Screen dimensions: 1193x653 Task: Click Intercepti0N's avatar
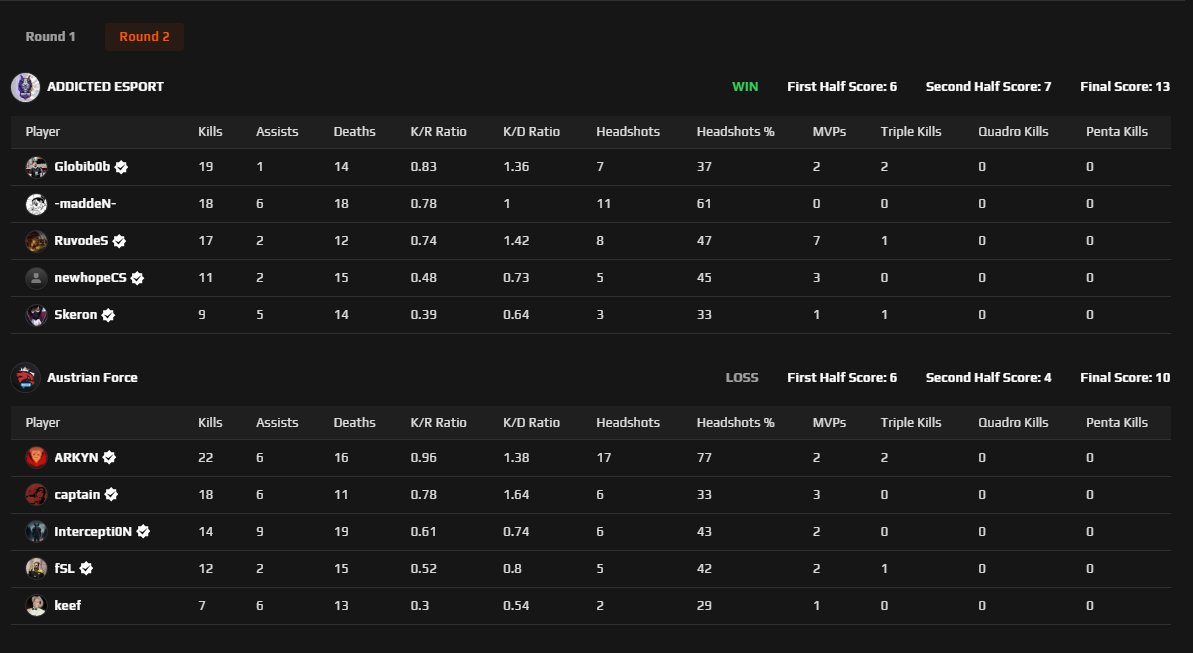[36, 531]
